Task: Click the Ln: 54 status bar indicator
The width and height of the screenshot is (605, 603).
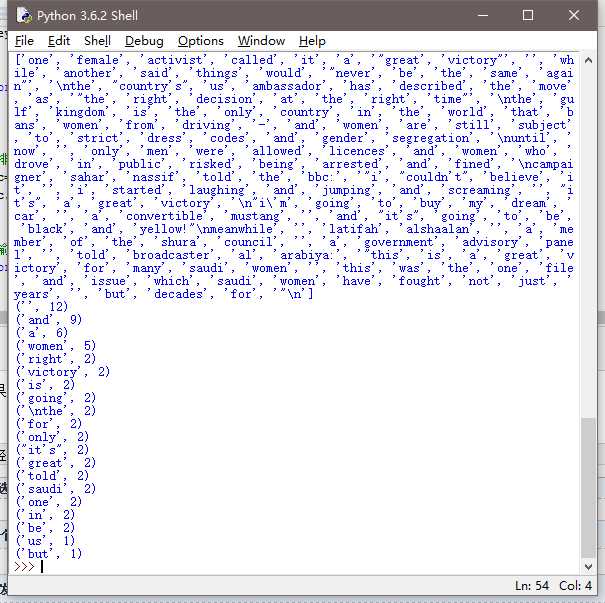Action: pyautogui.click(x=532, y=586)
